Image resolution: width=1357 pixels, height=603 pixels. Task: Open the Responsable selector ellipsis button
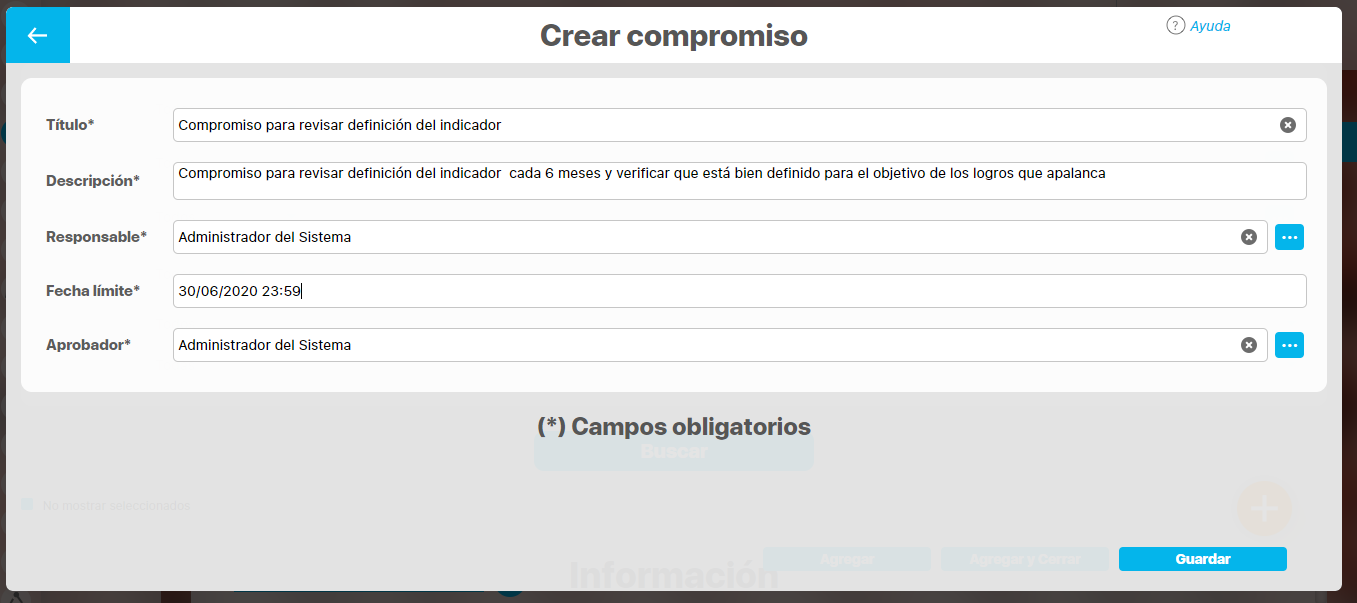(1289, 237)
